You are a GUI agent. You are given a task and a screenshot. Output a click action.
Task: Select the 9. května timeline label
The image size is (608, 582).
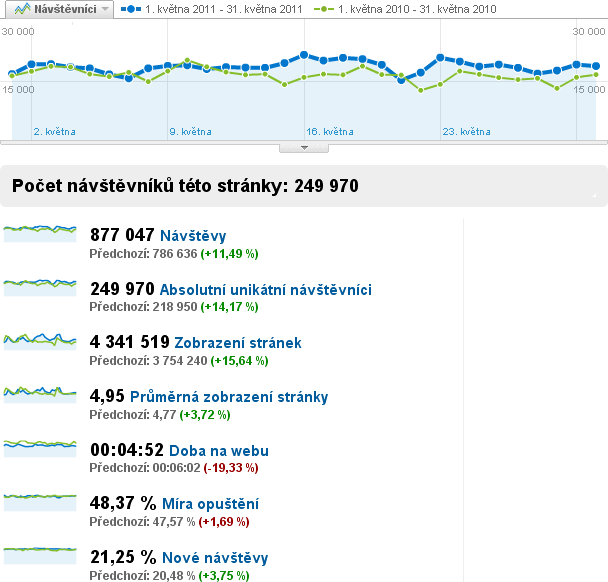pos(190,132)
